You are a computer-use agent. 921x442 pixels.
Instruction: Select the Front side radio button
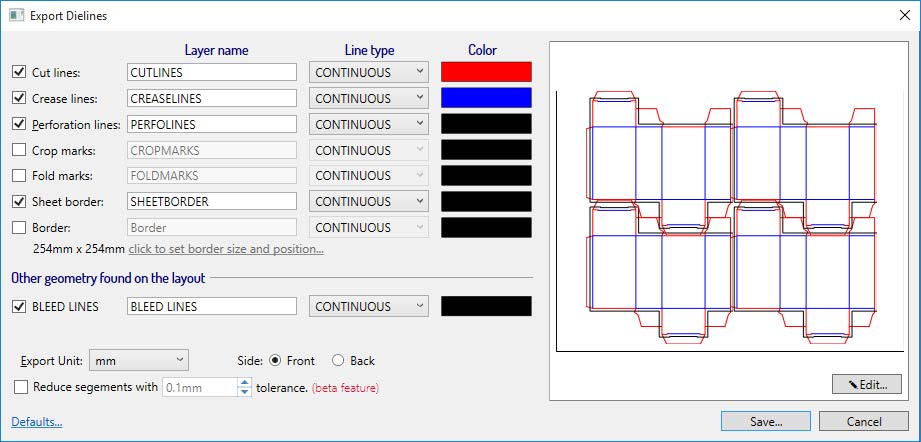pos(275,360)
